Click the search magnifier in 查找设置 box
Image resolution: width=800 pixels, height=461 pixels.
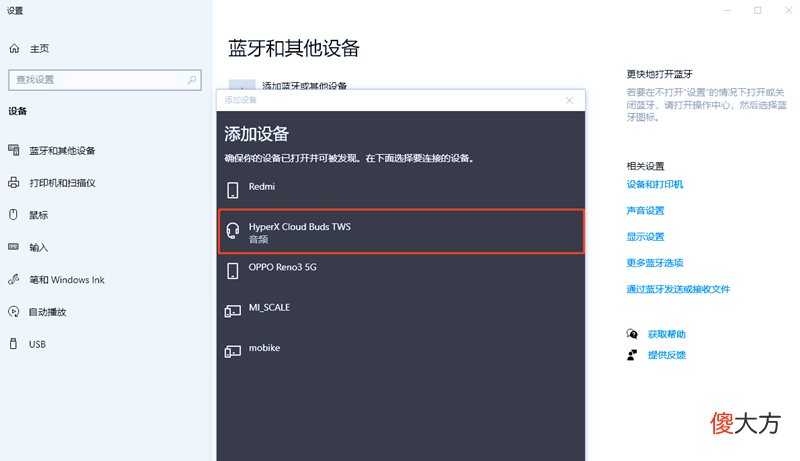192,80
